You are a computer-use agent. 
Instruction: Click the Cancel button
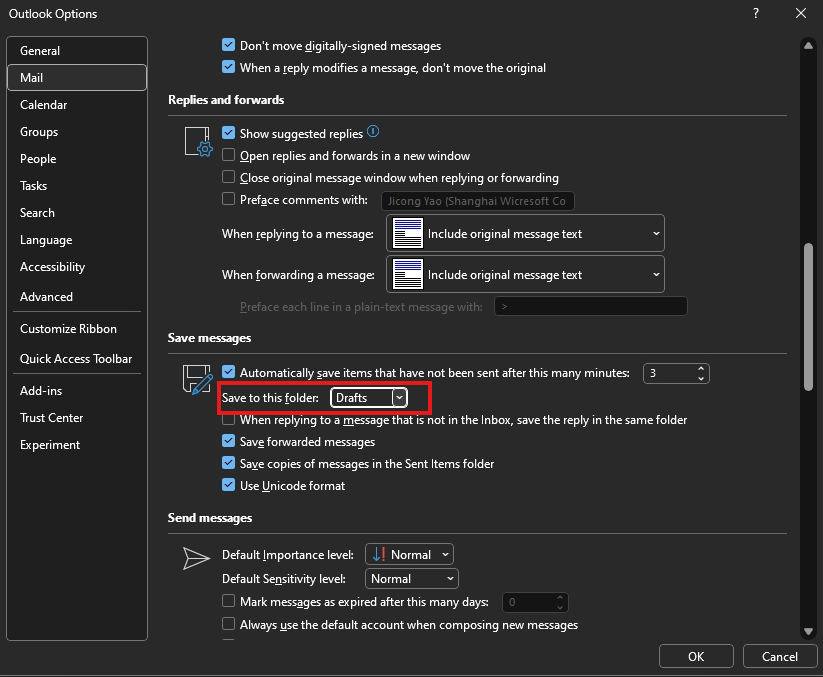coord(780,656)
